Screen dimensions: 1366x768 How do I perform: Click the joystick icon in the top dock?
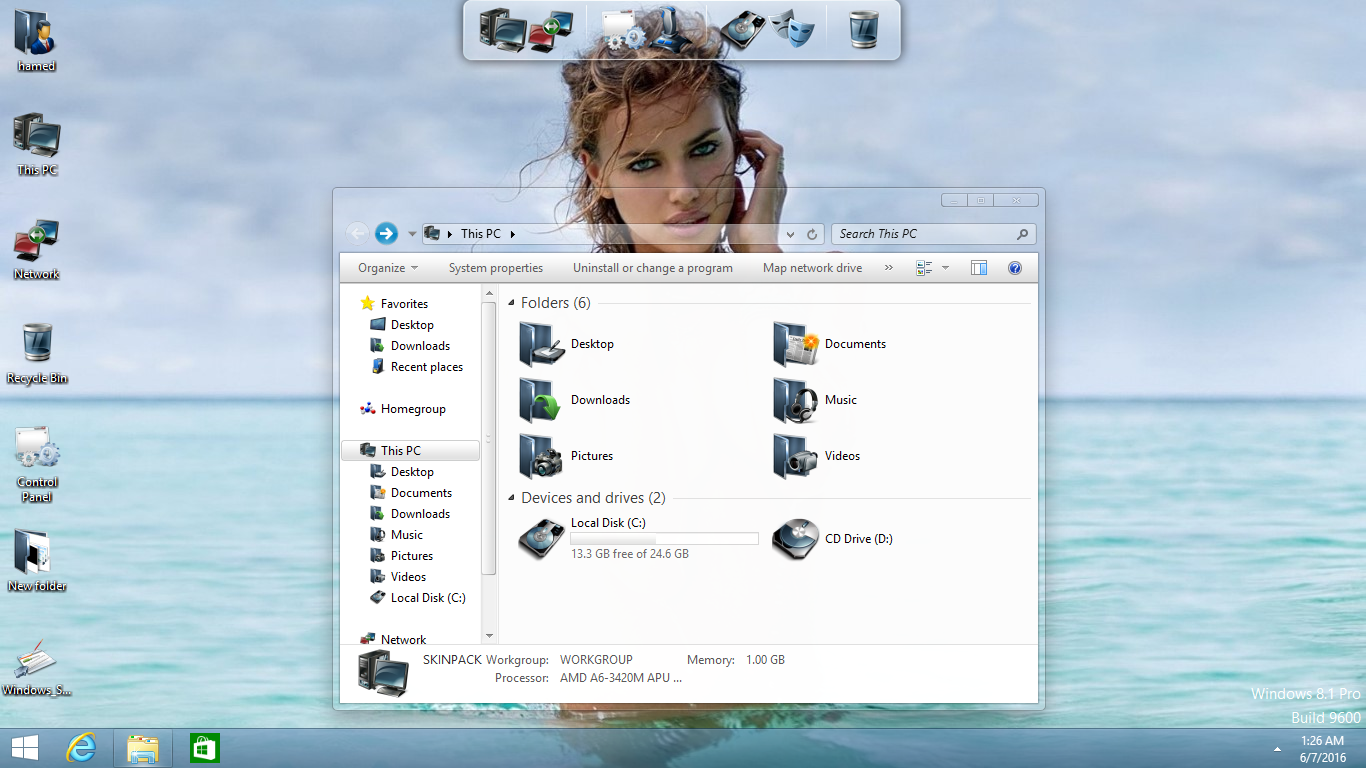tap(670, 26)
